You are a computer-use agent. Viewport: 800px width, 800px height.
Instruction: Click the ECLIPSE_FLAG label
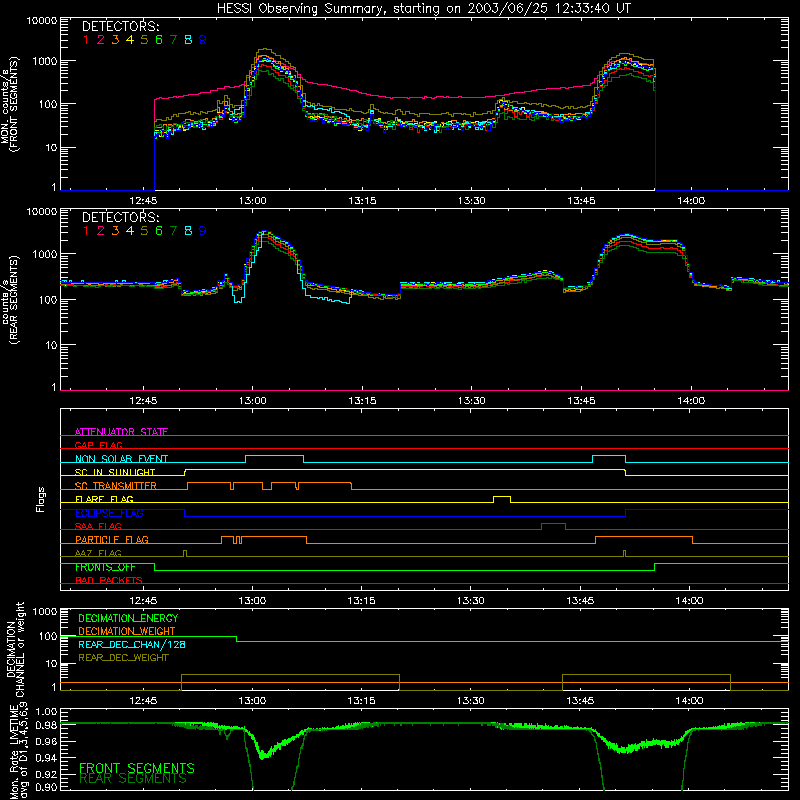[109, 513]
